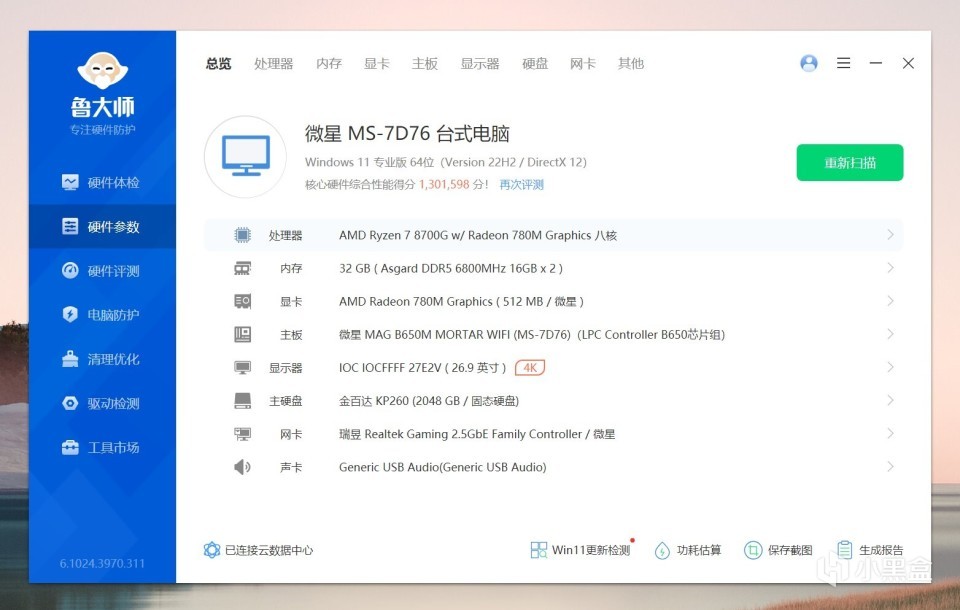Open 工具市场 tool market
This screenshot has width=960, height=610.
[x=102, y=447]
